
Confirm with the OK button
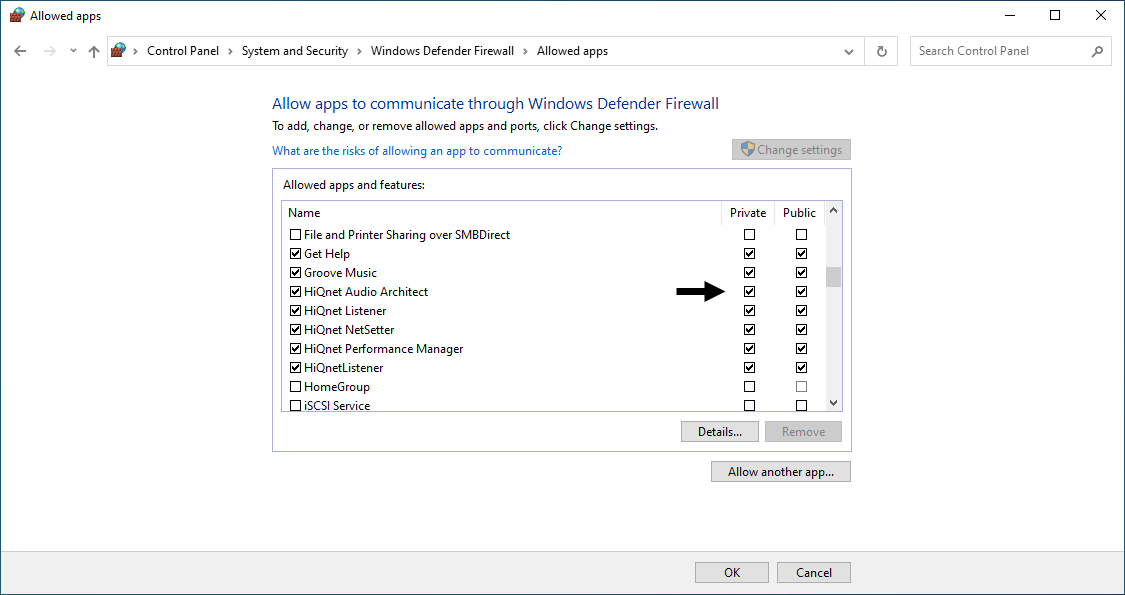pos(732,572)
